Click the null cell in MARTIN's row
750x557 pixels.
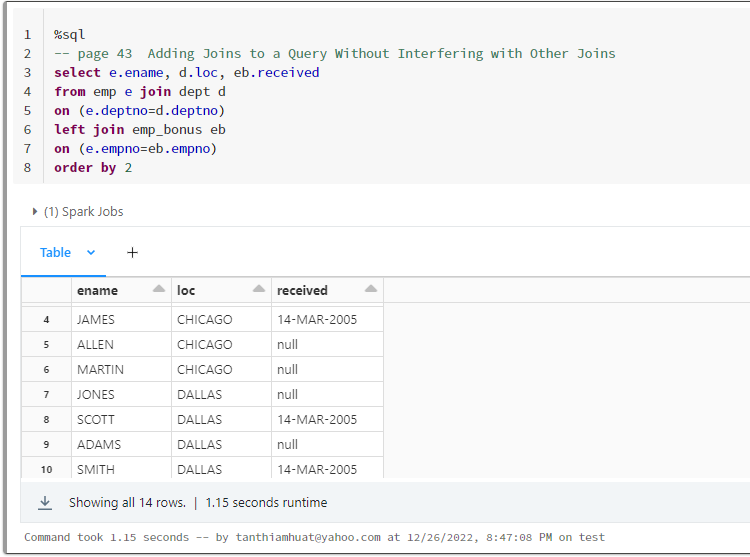tap(290, 370)
